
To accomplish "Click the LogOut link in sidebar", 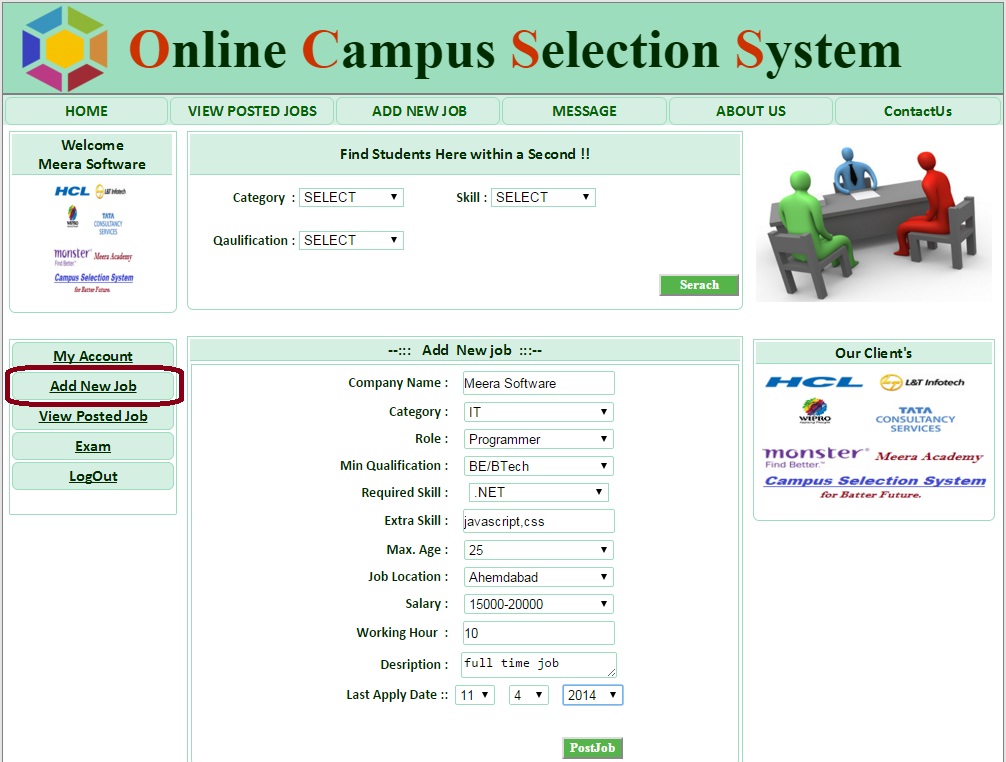I will coord(93,476).
